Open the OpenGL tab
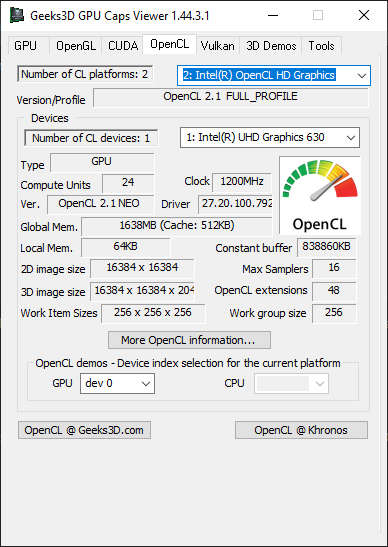The image size is (388, 547). click(76, 46)
